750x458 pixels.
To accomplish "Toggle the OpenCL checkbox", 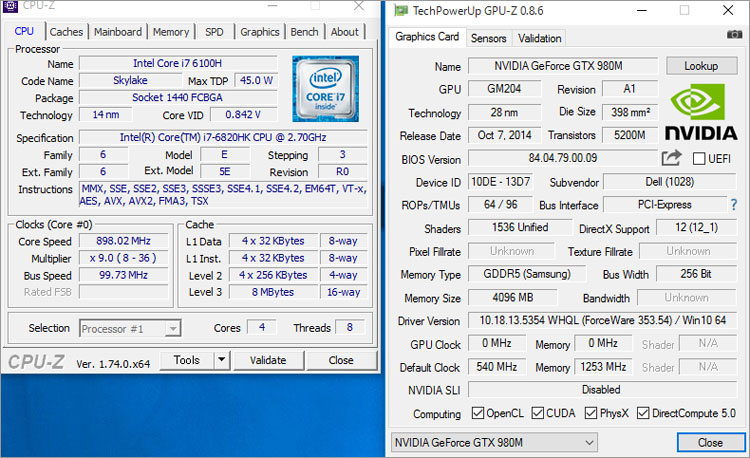I will point(477,413).
